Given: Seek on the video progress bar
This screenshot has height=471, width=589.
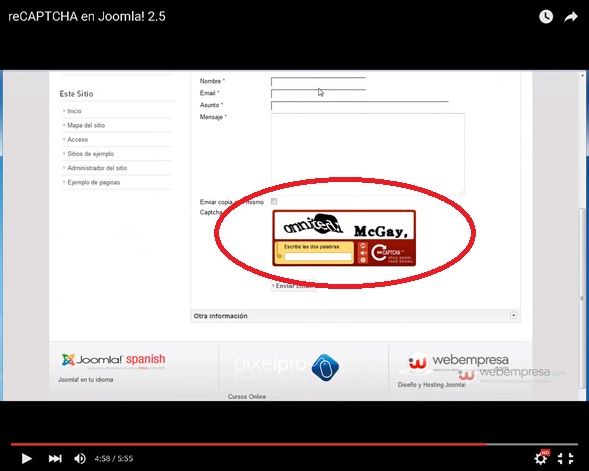Looking at the screenshot, I should coord(294,444).
